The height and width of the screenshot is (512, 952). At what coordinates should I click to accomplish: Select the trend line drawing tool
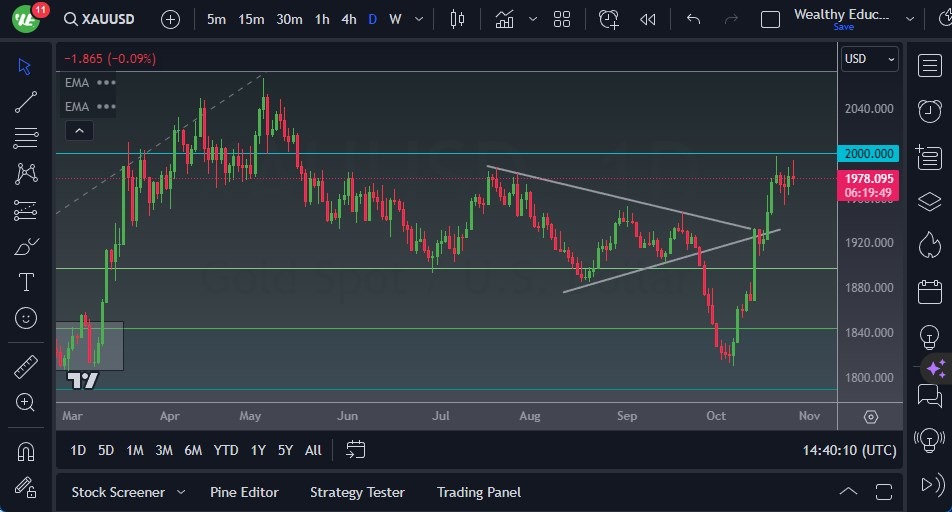tap(26, 102)
